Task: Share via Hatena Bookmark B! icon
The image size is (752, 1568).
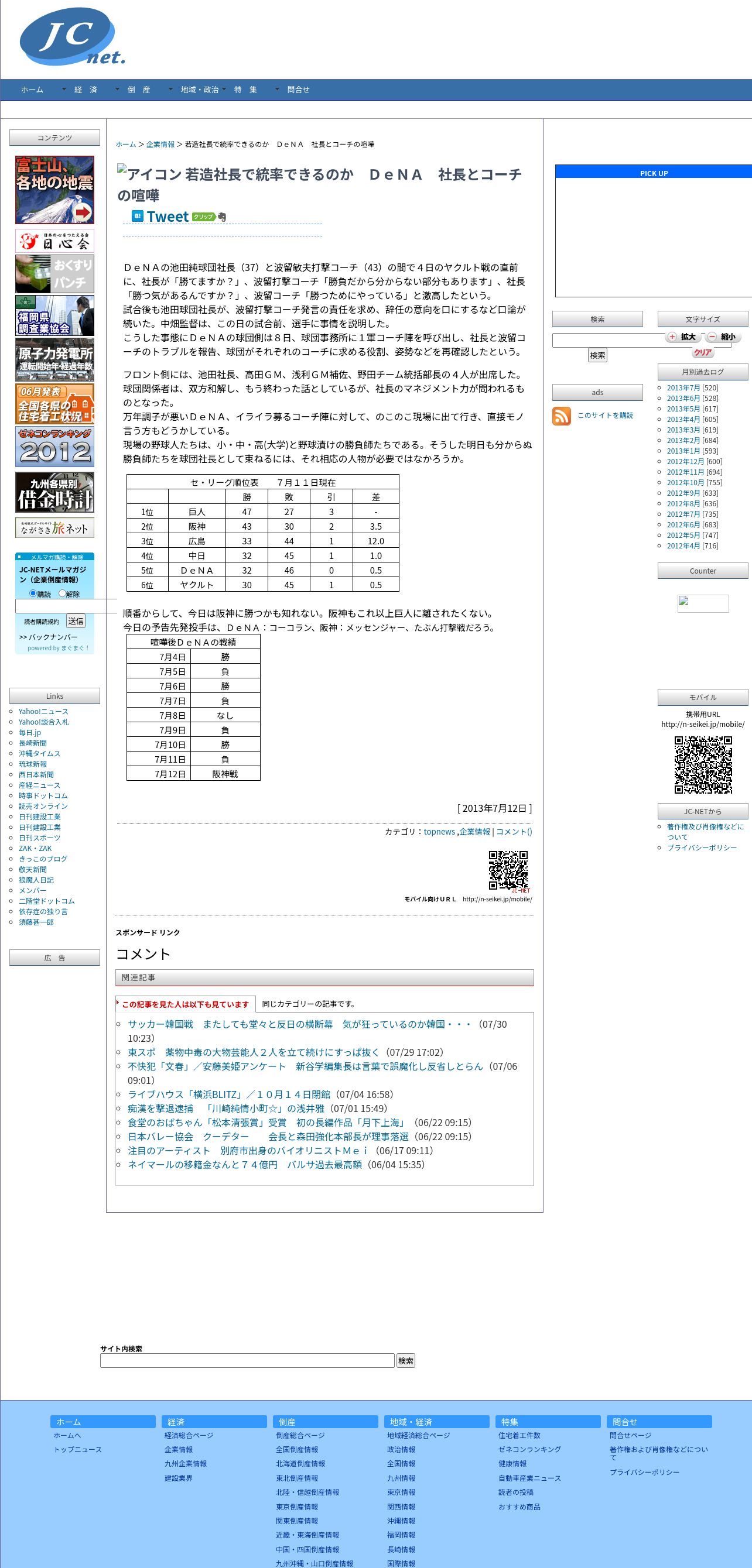Action: [x=138, y=216]
